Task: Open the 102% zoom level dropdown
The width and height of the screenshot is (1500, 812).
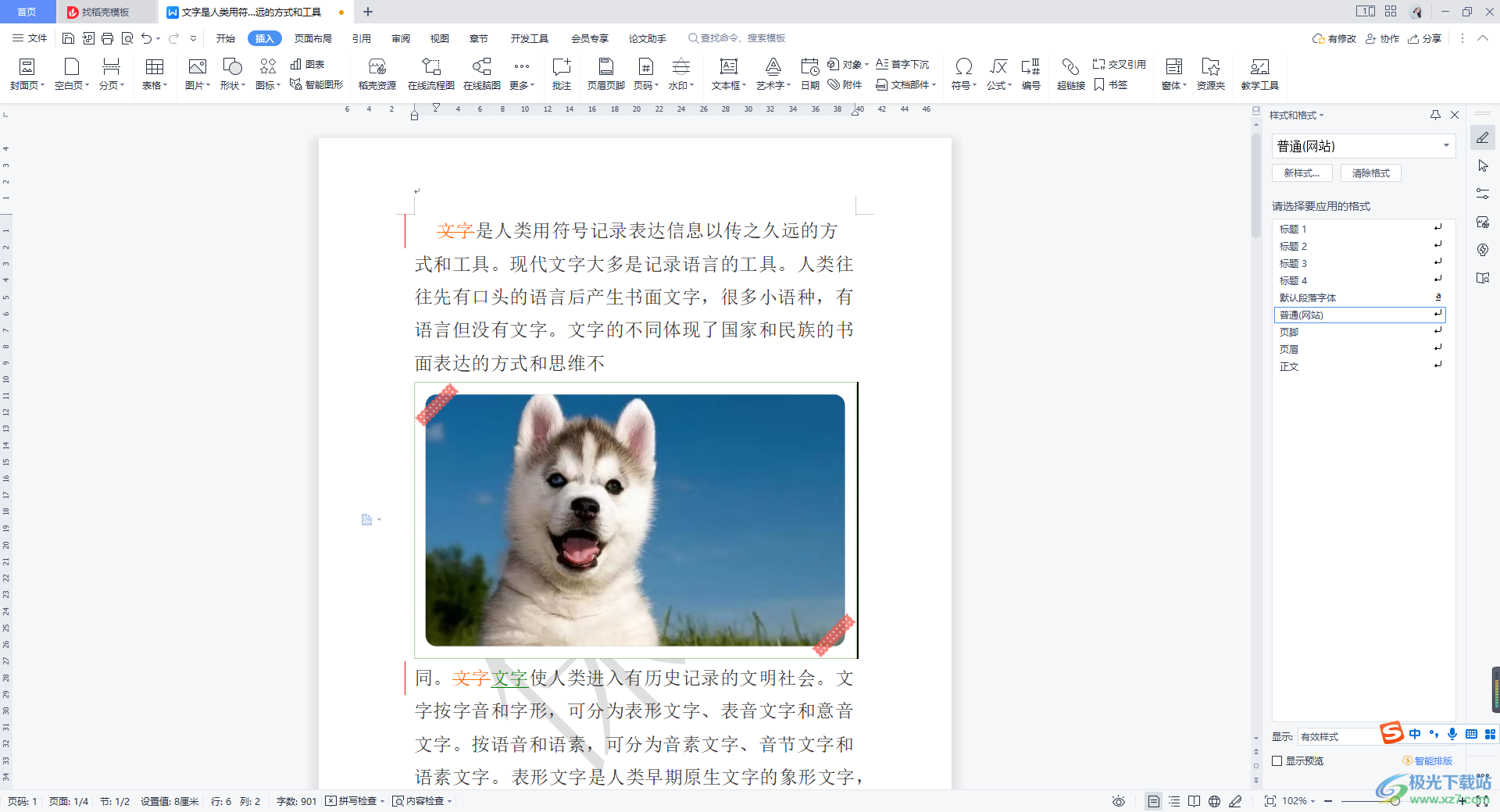Action: (x=1300, y=801)
